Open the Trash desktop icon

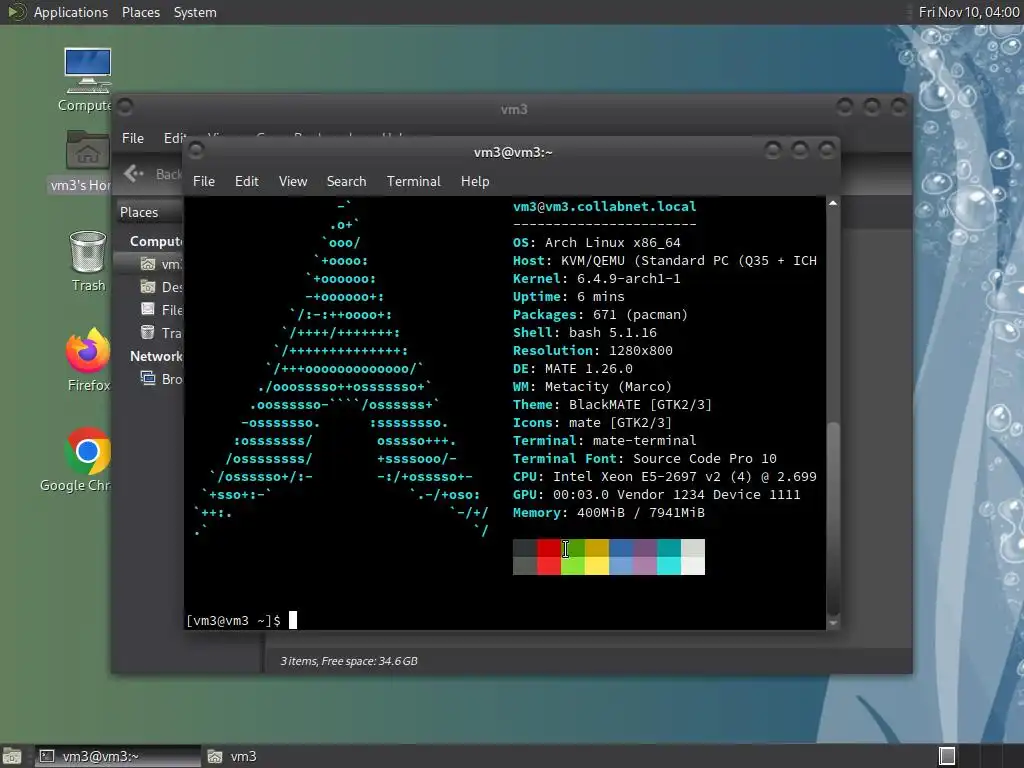88,251
